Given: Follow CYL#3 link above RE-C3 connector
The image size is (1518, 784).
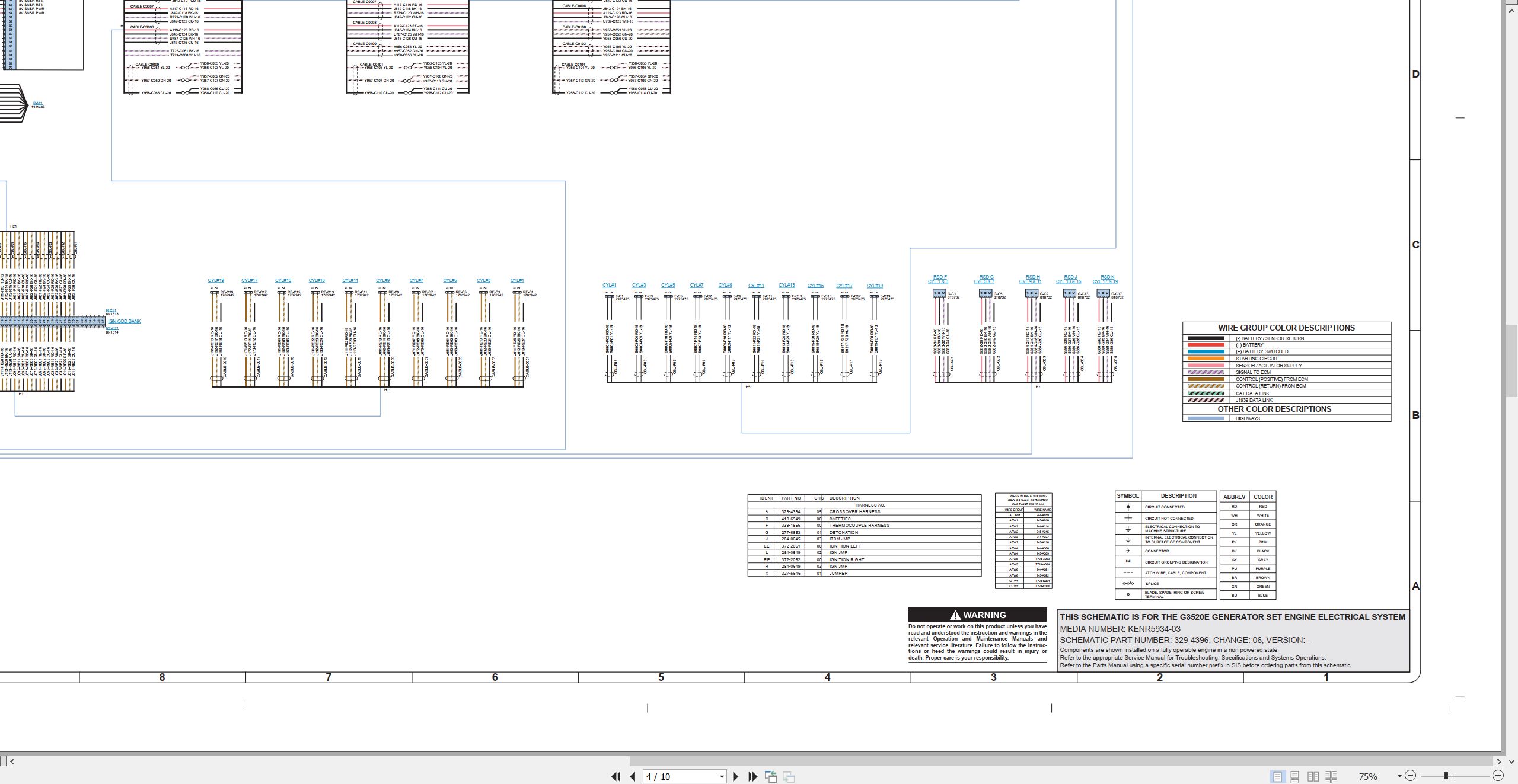Looking at the screenshot, I should (x=484, y=281).
